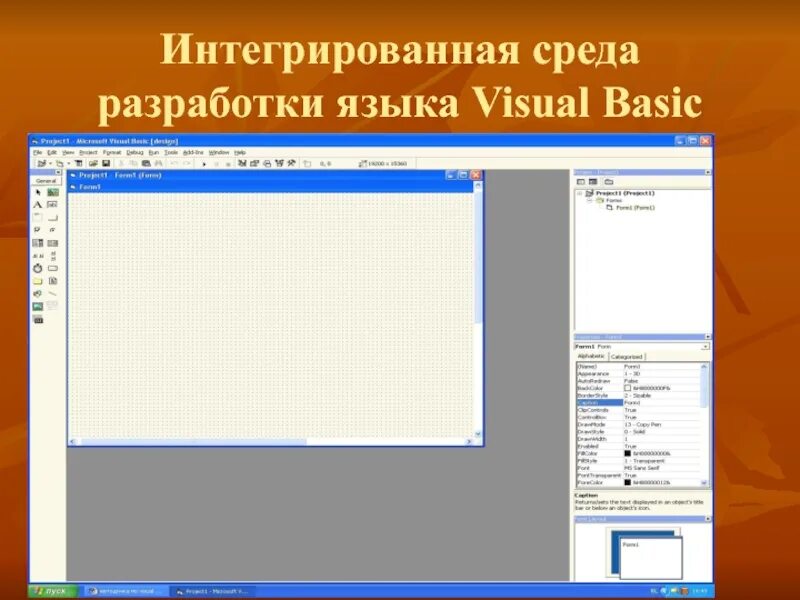Screen dimensions: 800x600
Task: Open the Toolbox via the toolbar icon
Action: (291, 163)
